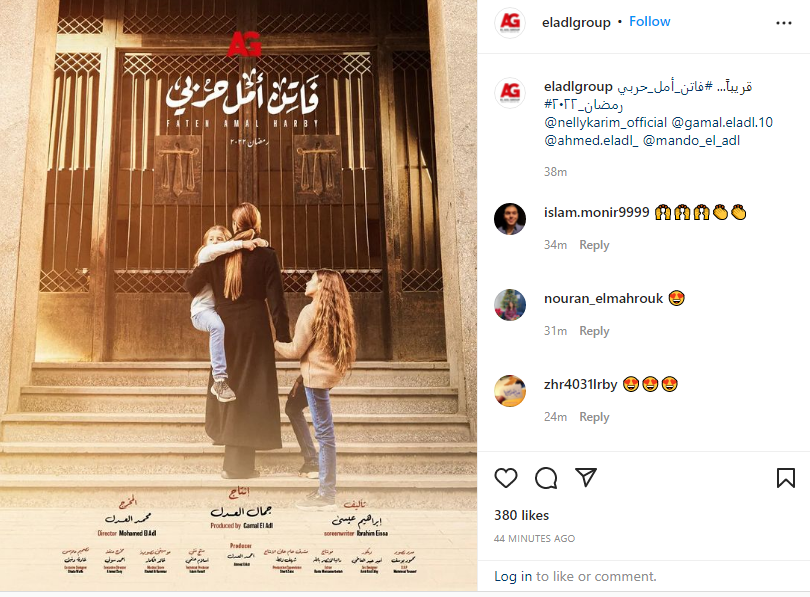Follow the eladlgroup account
The width and height of the screenshot is (810, 597).
click(x=649, y=22)
